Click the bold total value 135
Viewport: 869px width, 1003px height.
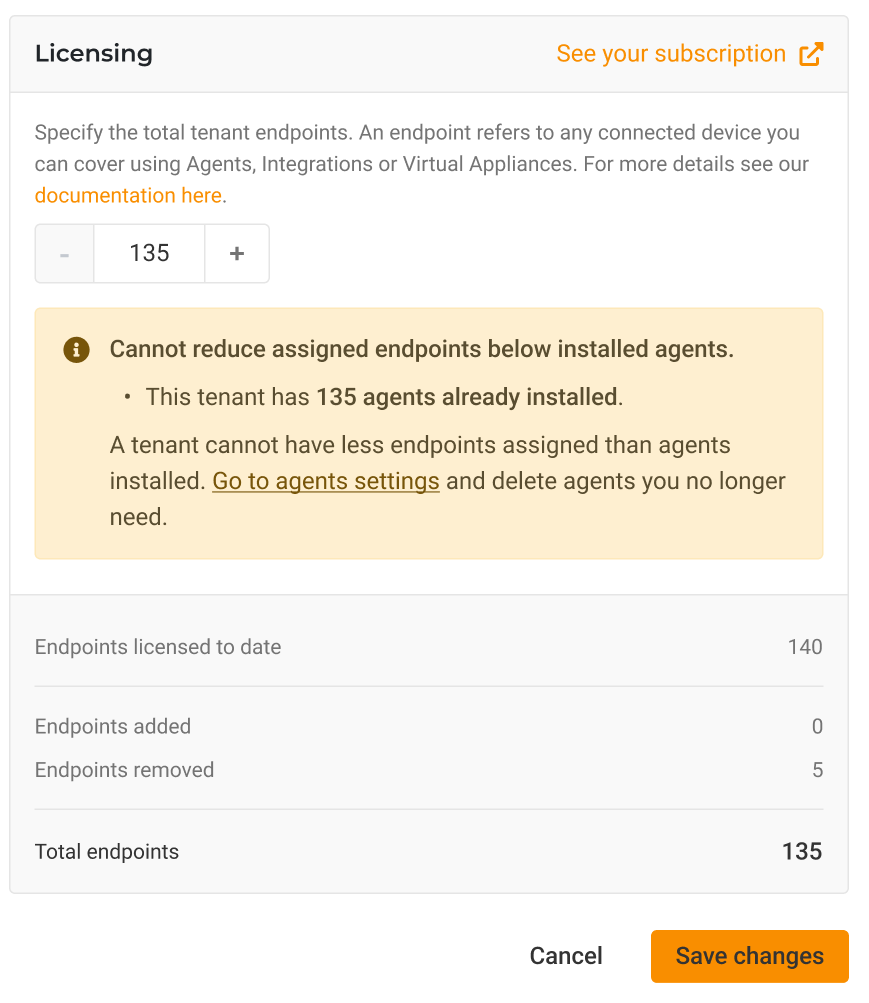(801, 852)
